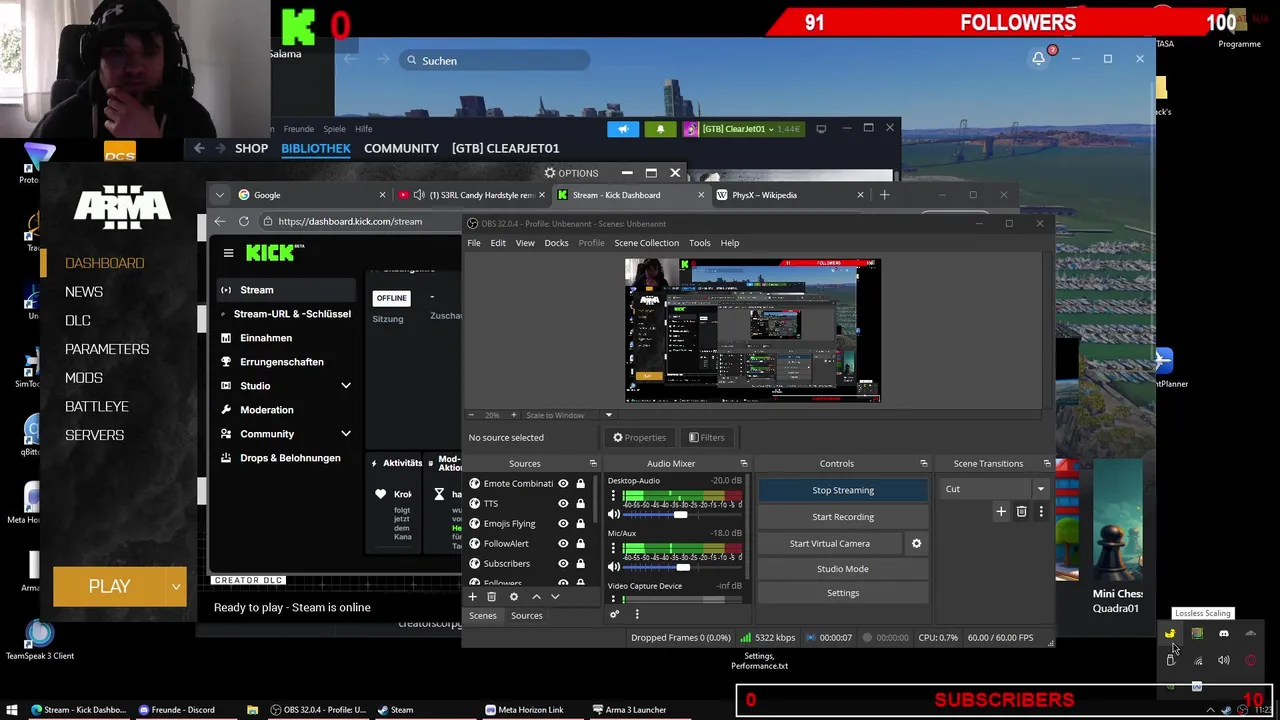
Task: Open audio mixer menu beside gears icon
Action: 637,615
